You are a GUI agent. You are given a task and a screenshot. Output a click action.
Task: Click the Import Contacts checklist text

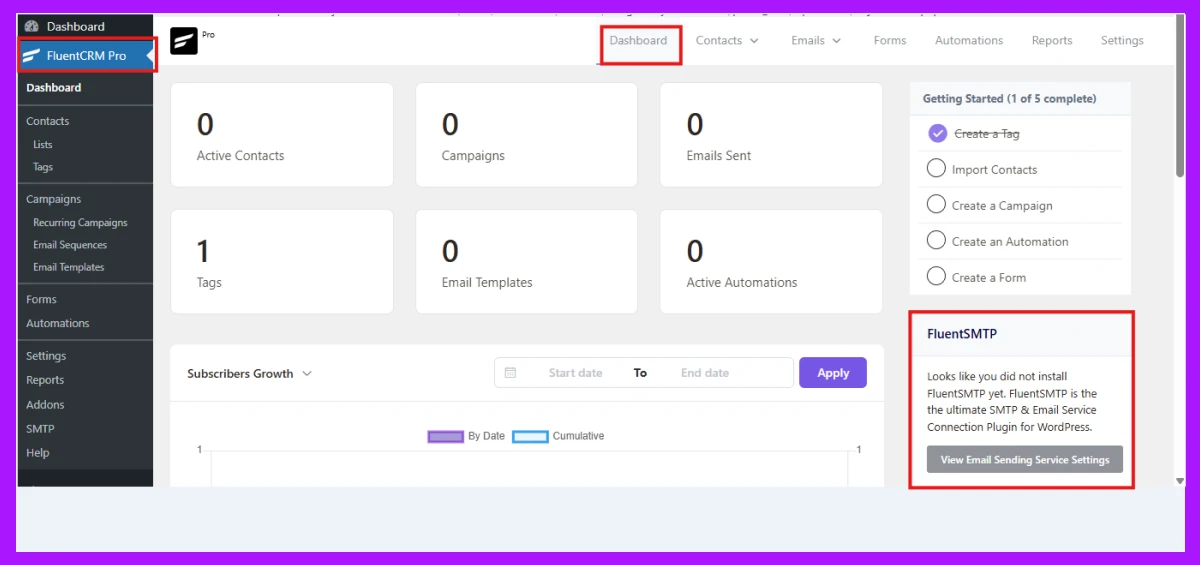tap(994, 170)
